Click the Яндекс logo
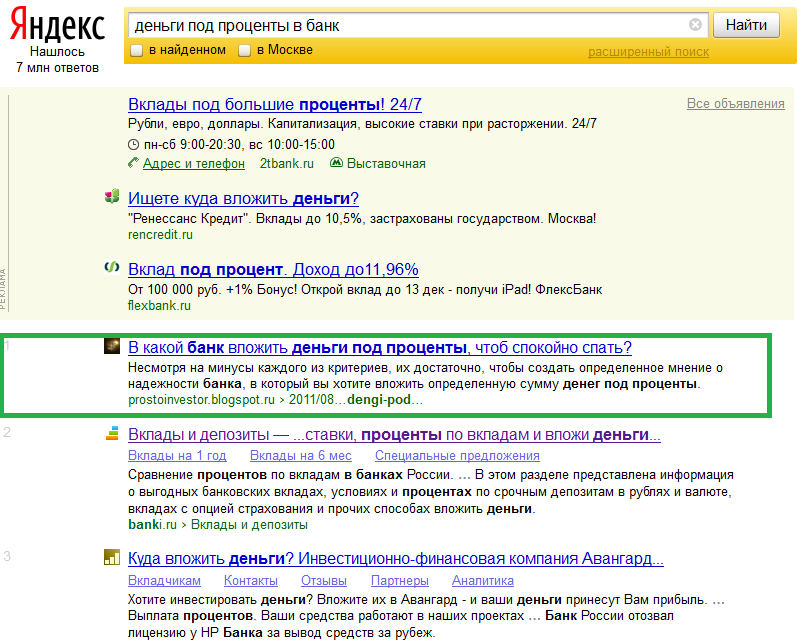The width and height of the screenshot is (797, 641). [57, 25]
